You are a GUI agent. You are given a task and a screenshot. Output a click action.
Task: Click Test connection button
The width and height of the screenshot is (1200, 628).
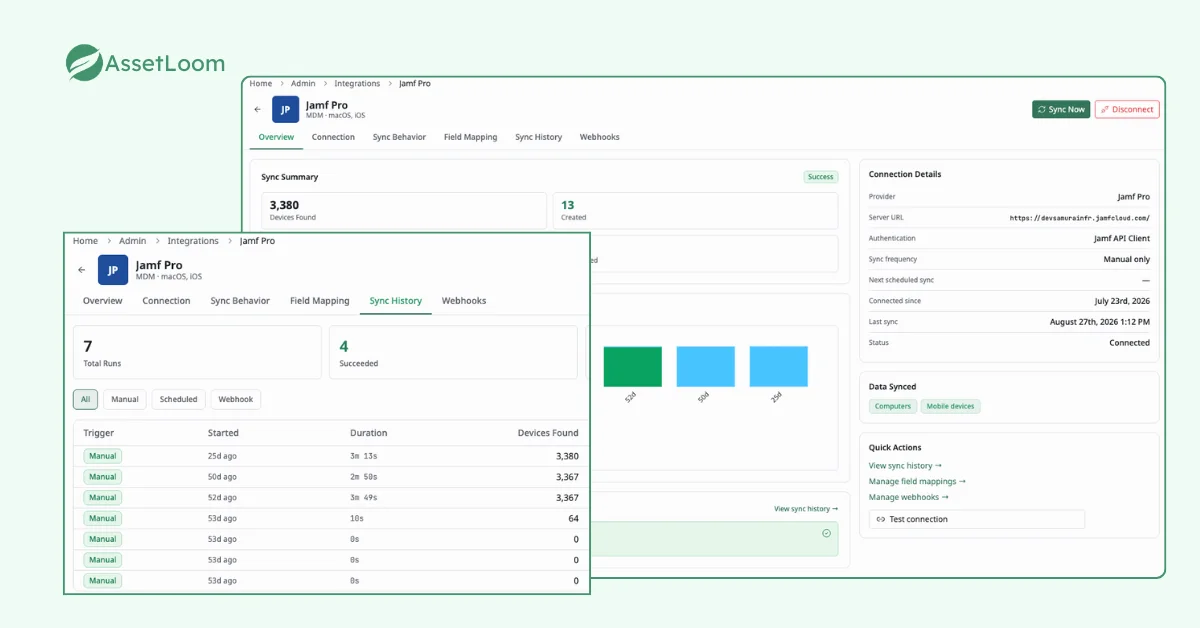pyautogui.click(x=977, y=519)
